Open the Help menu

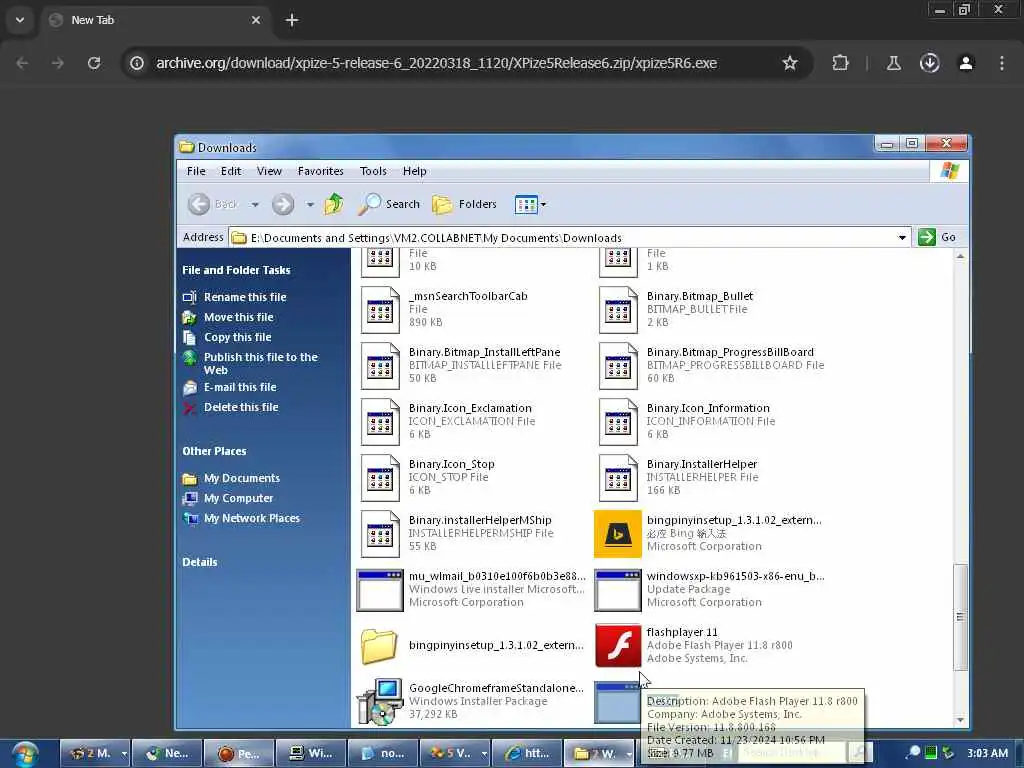coord(414,171)
